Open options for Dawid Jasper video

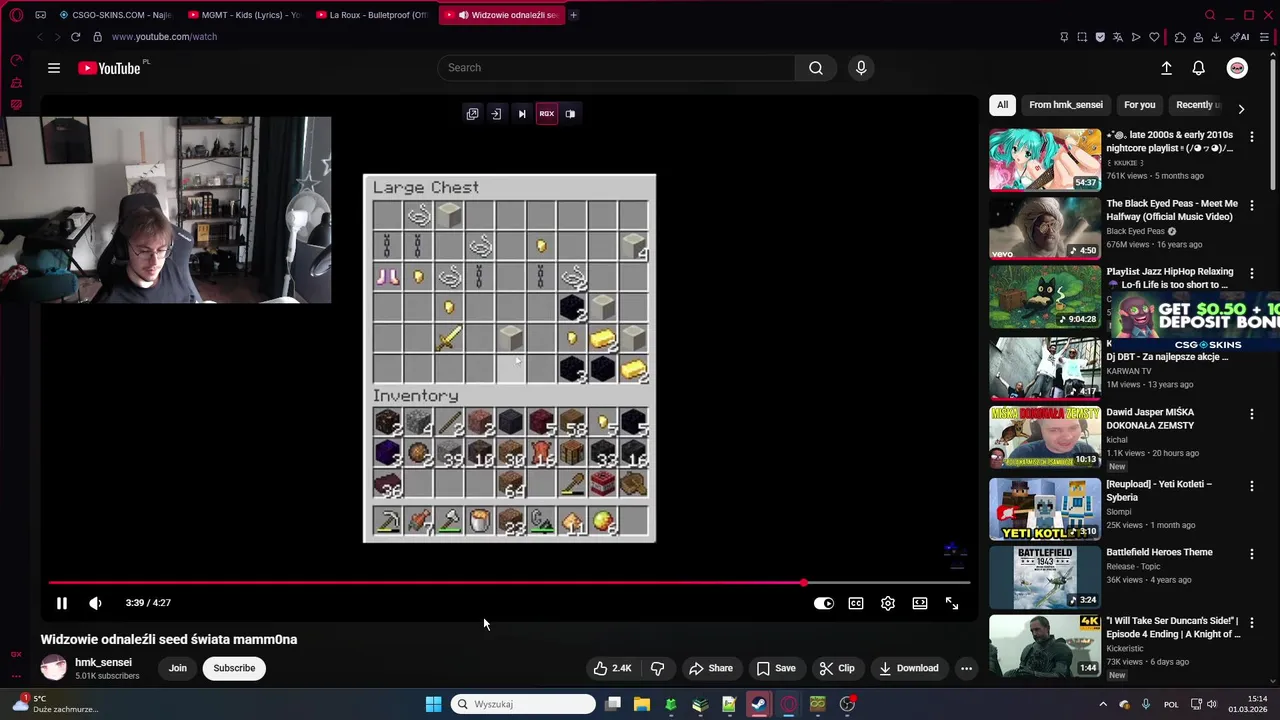(x=1251, y=413)
